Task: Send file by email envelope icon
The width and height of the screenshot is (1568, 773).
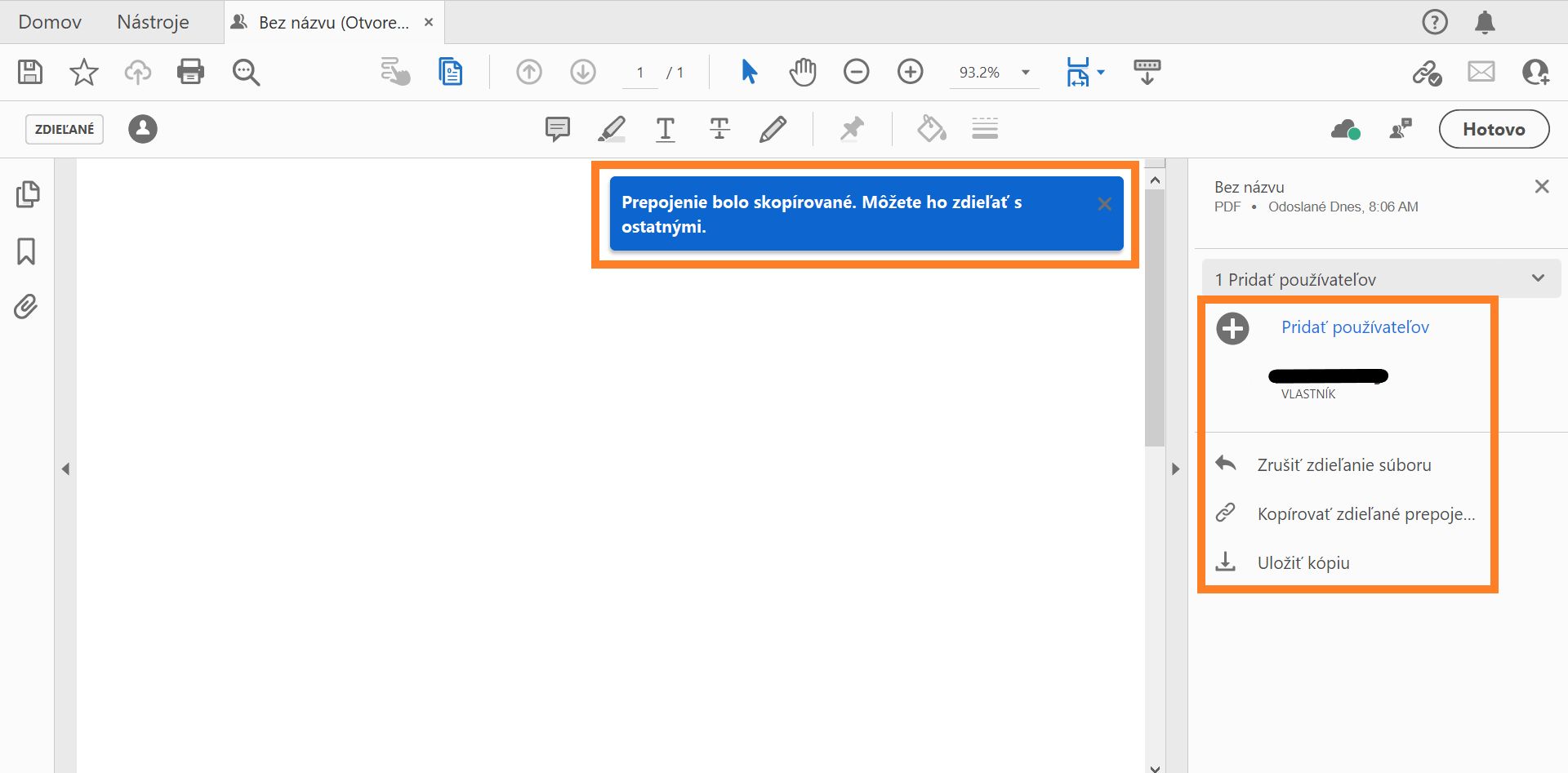Action: pyautogui.click(x=1481, y=72)
